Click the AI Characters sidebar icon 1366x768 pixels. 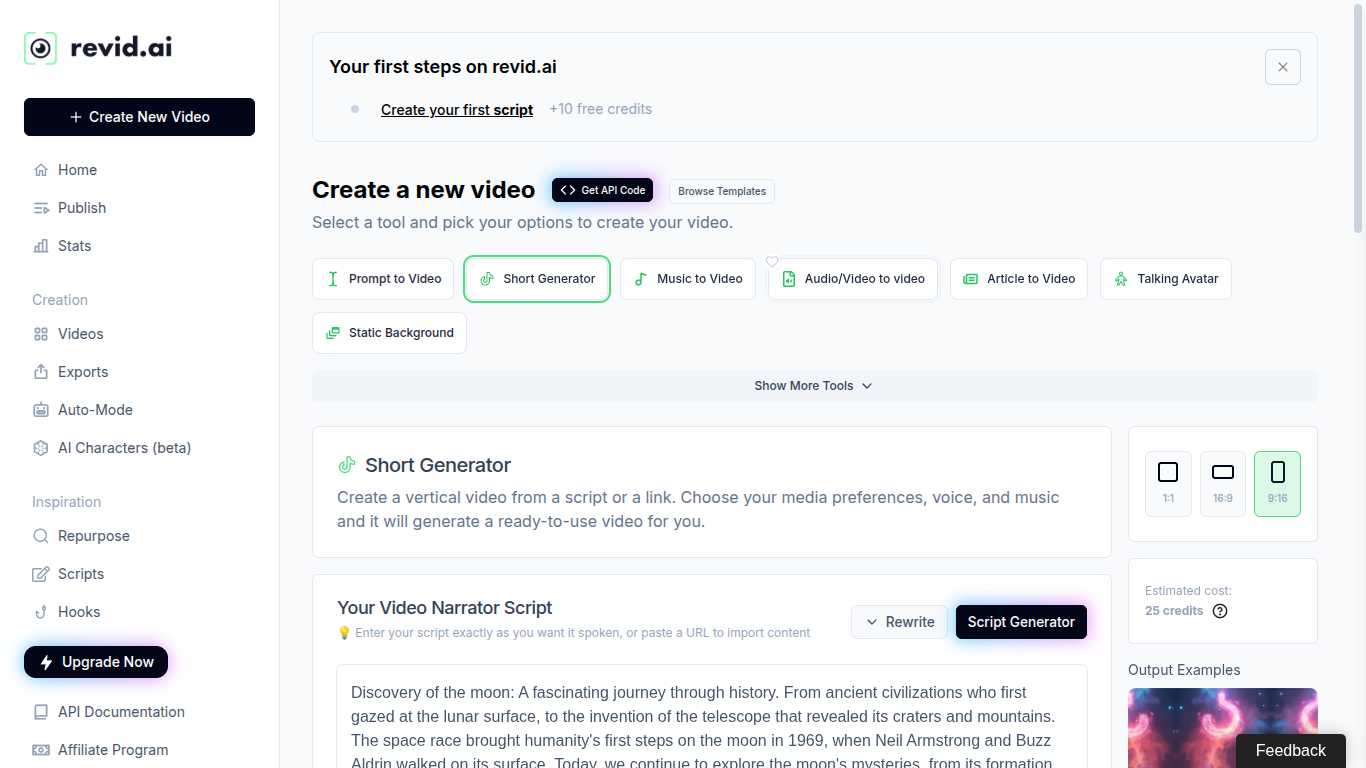(41, 448)
